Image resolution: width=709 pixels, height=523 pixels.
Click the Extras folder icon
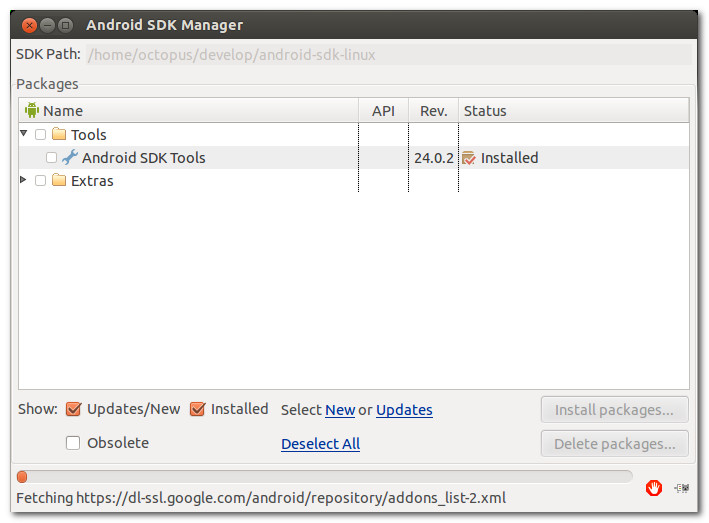tap(59, 180)
